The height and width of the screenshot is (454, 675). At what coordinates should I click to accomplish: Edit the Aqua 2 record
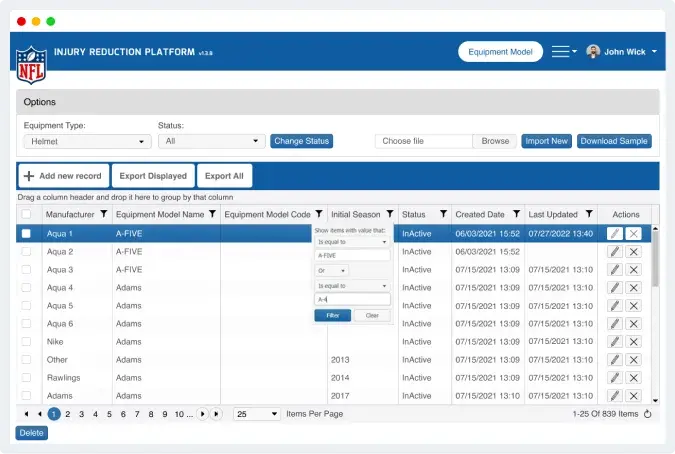coord(615,252)
